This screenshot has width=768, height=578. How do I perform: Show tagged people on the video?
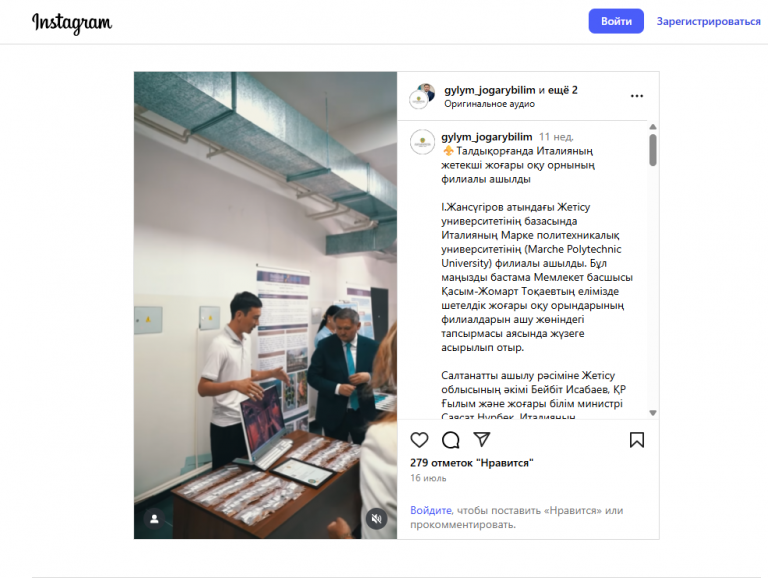154,519
